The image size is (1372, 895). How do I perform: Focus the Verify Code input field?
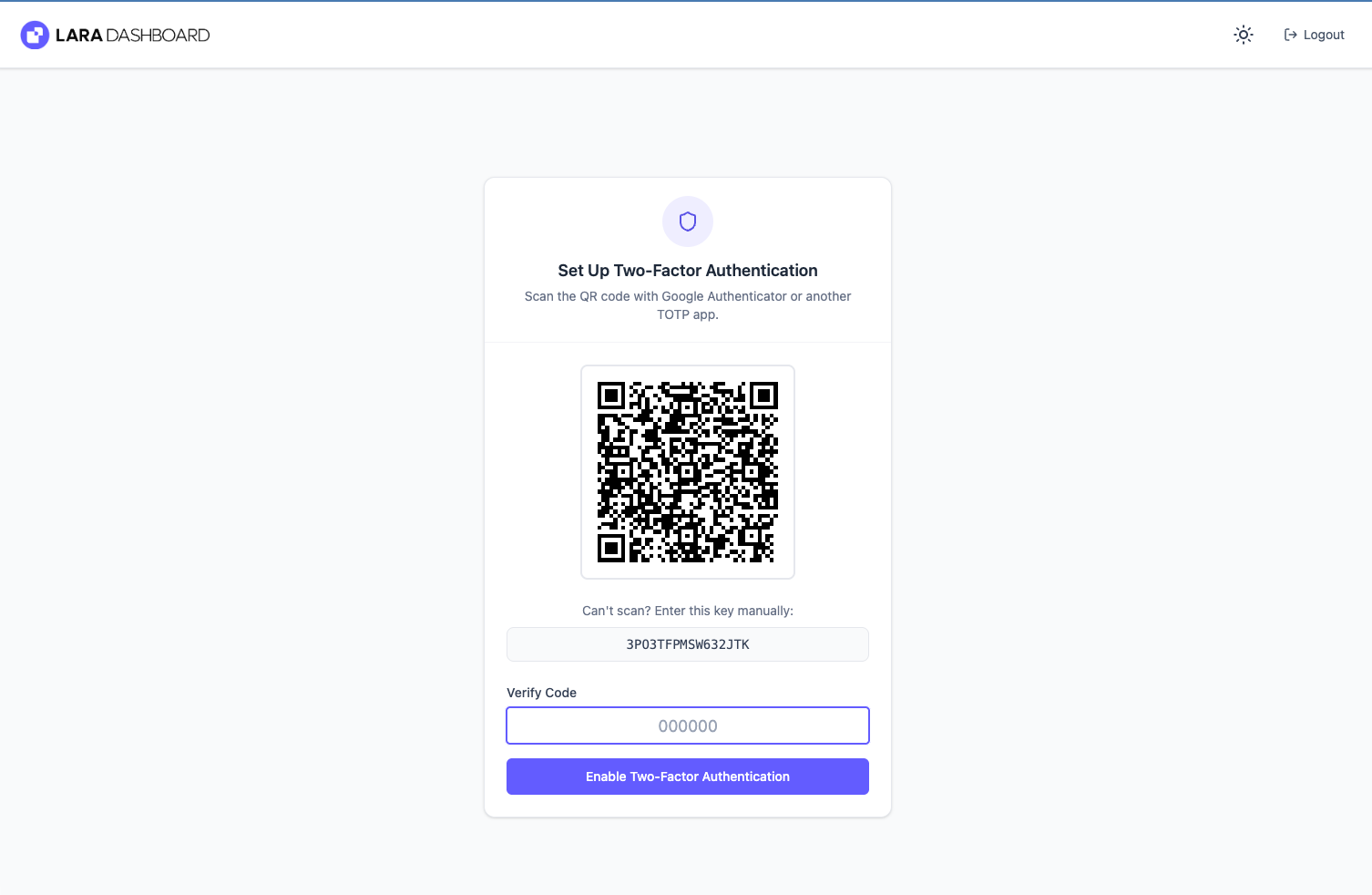[x=688, y=725]
